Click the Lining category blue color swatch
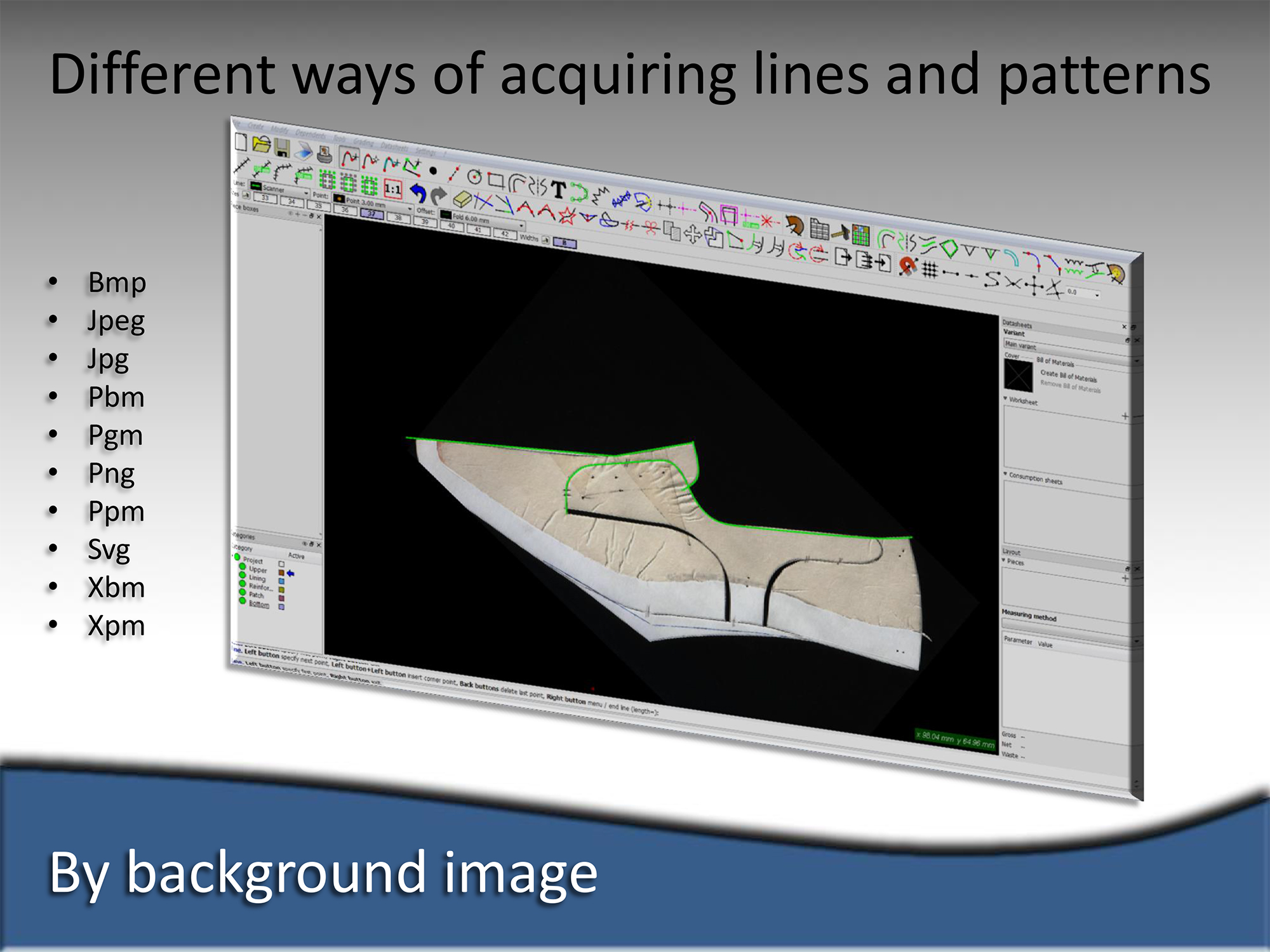The width and height of the screenshot is (1270, 952). 281,581
